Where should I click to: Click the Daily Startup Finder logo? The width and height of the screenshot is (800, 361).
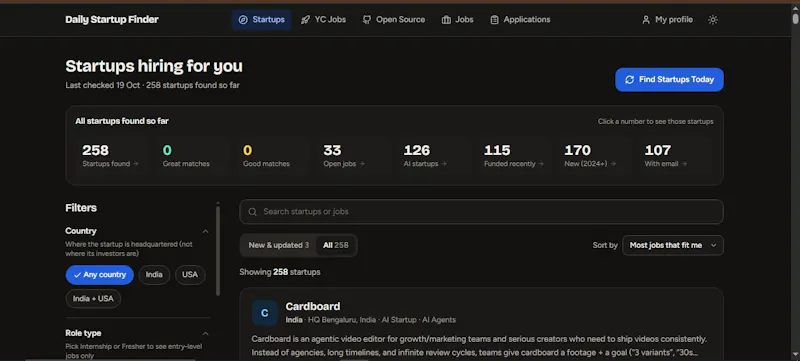(x=112, y=20)
